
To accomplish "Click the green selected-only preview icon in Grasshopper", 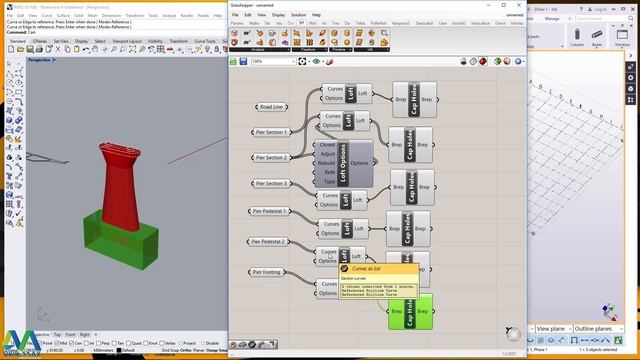I will [497, 62].
